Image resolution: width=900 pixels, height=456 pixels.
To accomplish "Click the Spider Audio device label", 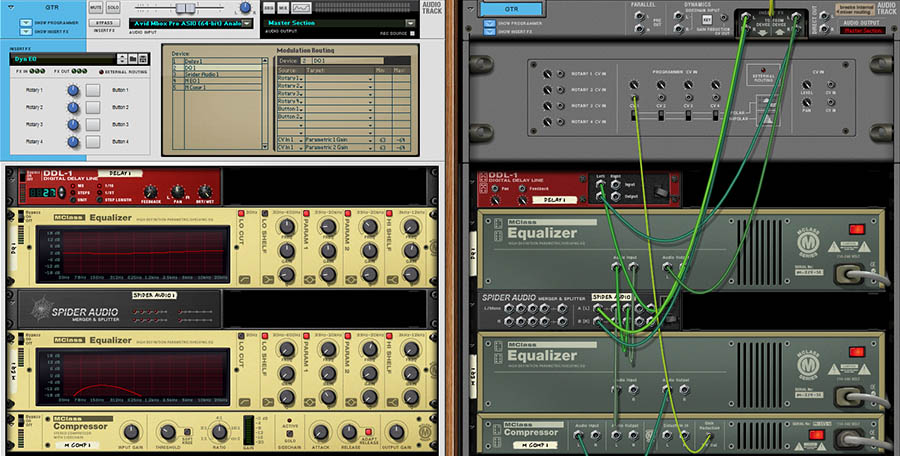I will (154, 295).
